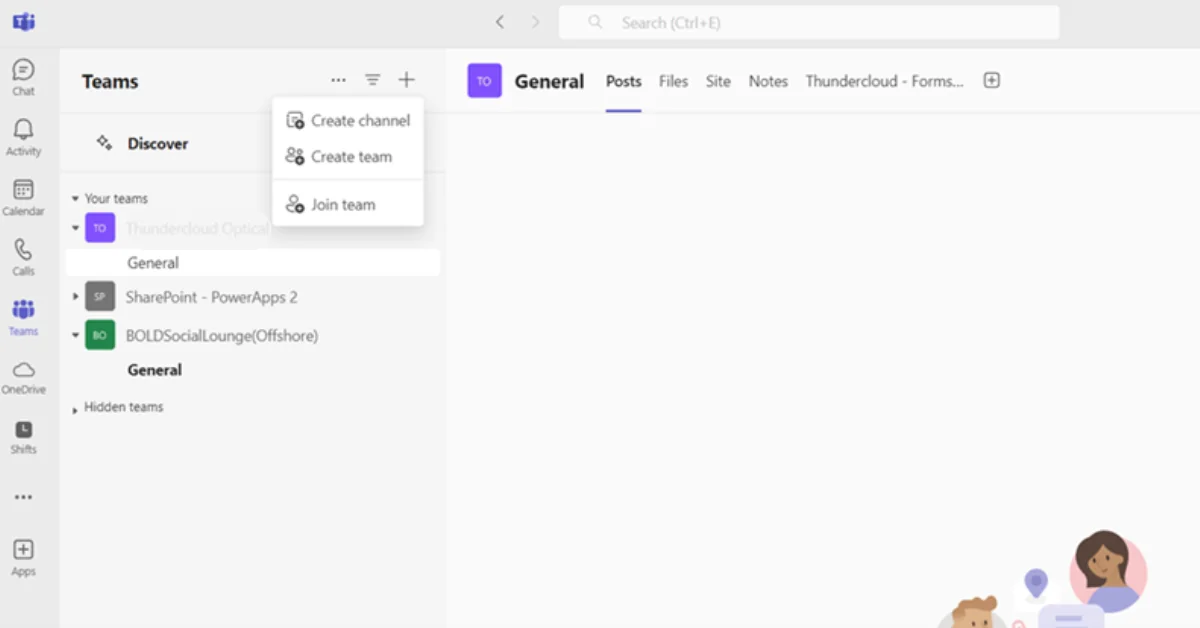Expand the SharePoint - PowerApps 2 team
The height and width of the screenshot is (628, 1200).
coord(75,297)
